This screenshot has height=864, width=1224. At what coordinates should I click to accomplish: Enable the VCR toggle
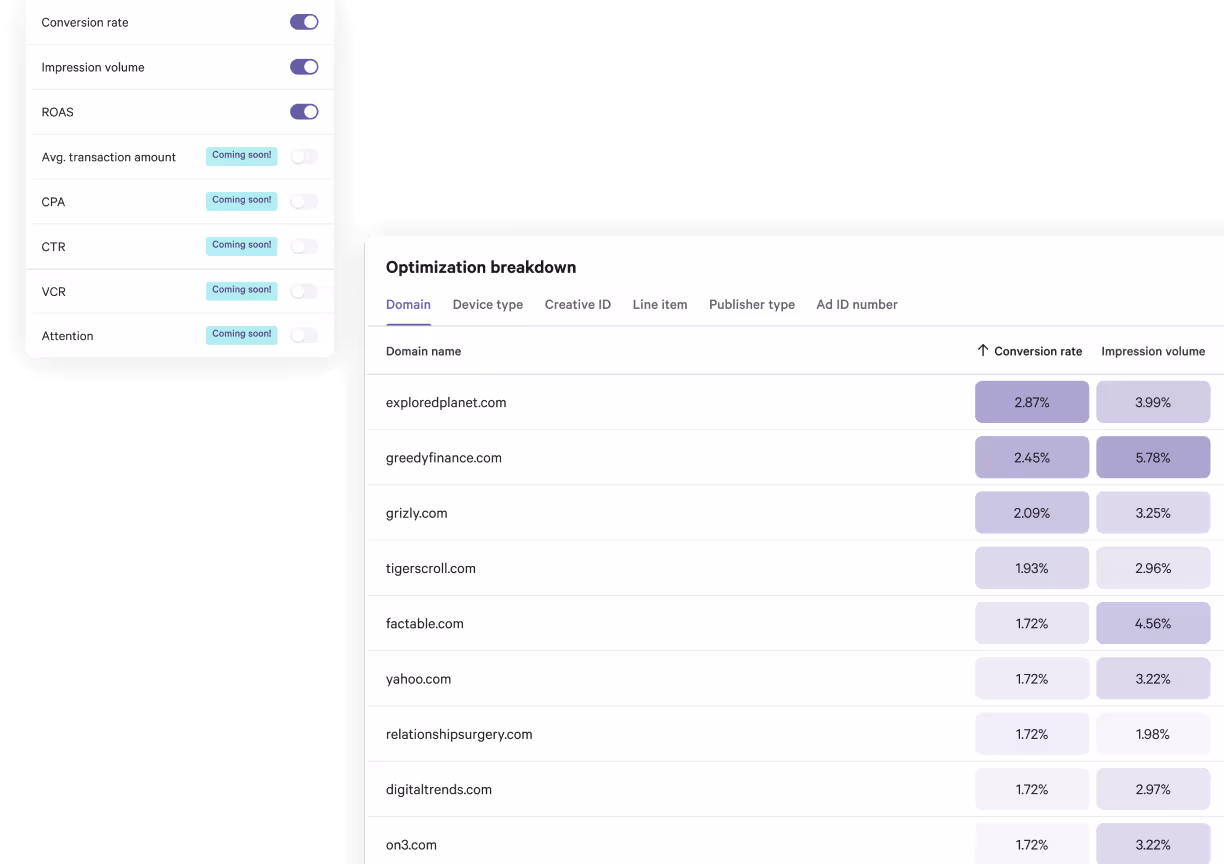[x=303, y=291]
